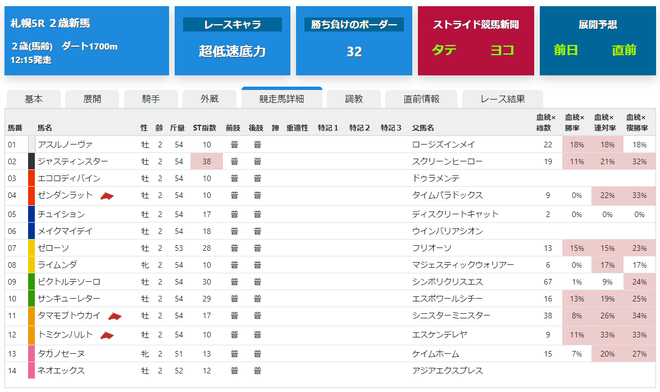Click horse name メイクマイデイ

(65, 231)
